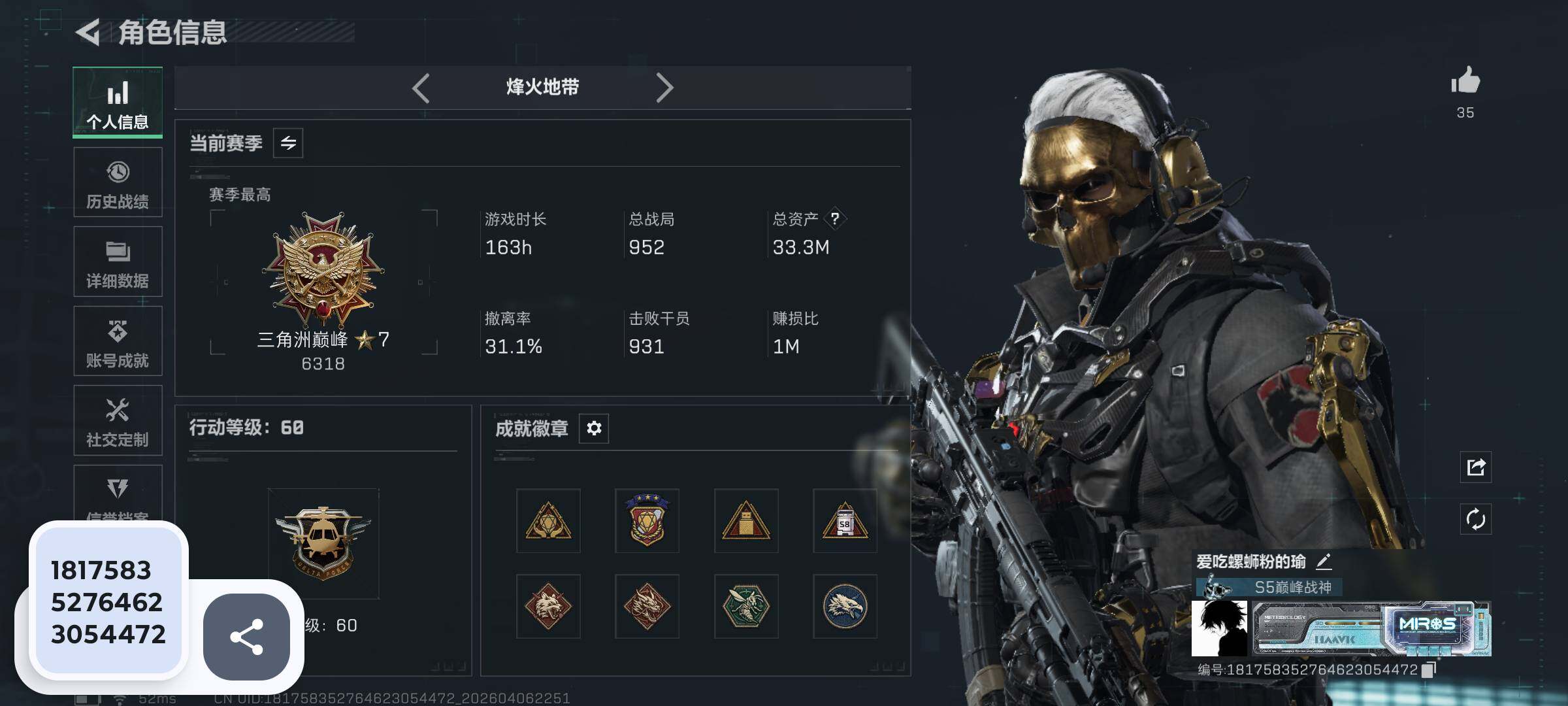Copy the 编号 ID using the copy icon

pyautogui.click(x=1429, y=669)
